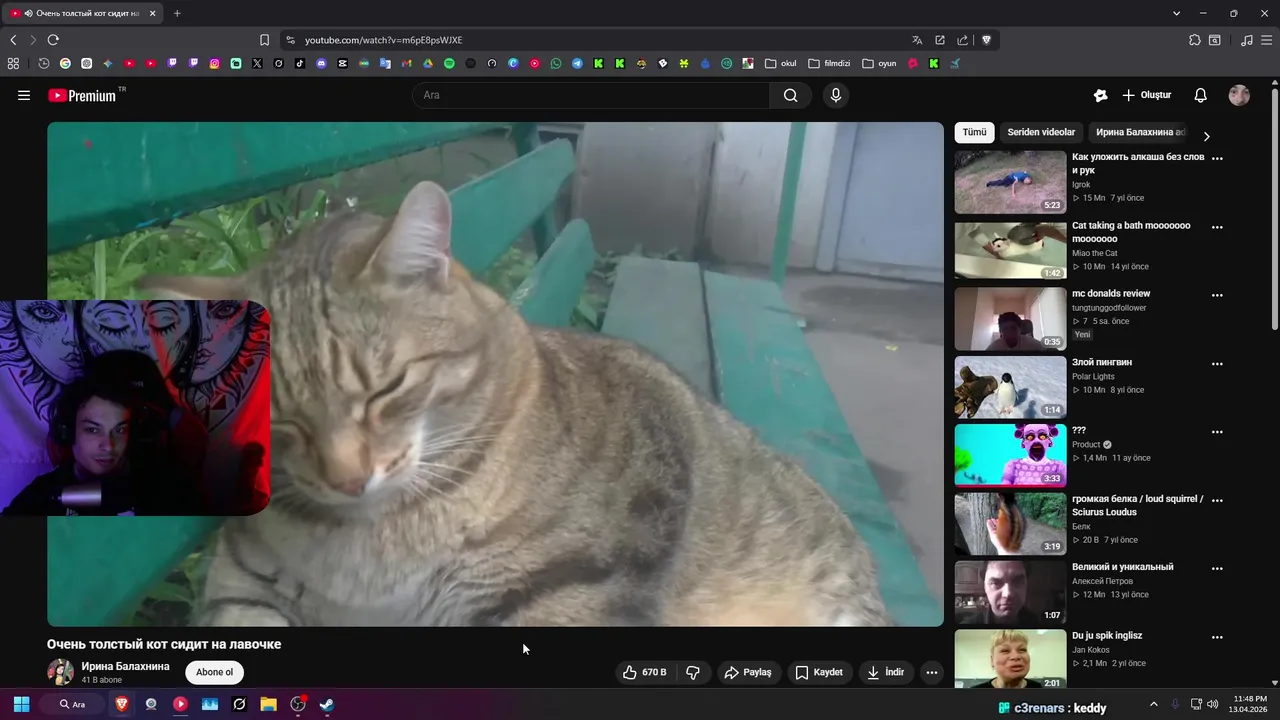Reload the page in the browser
Screen dimensions: 1280x720
coord(53,40)
